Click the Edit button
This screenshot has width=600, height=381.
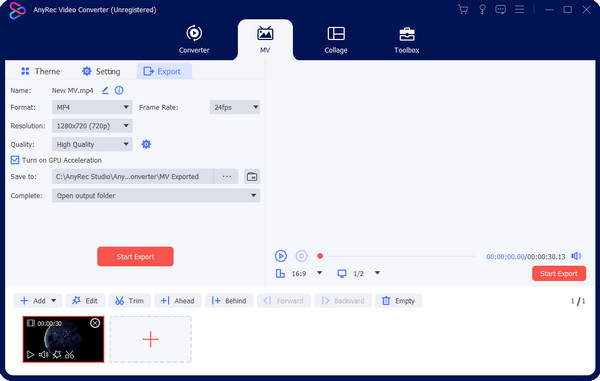point(85,301)
